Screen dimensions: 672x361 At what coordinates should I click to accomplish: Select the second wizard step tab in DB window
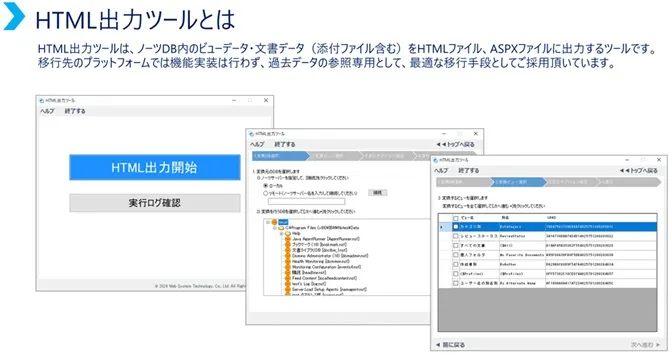[334, 156]
